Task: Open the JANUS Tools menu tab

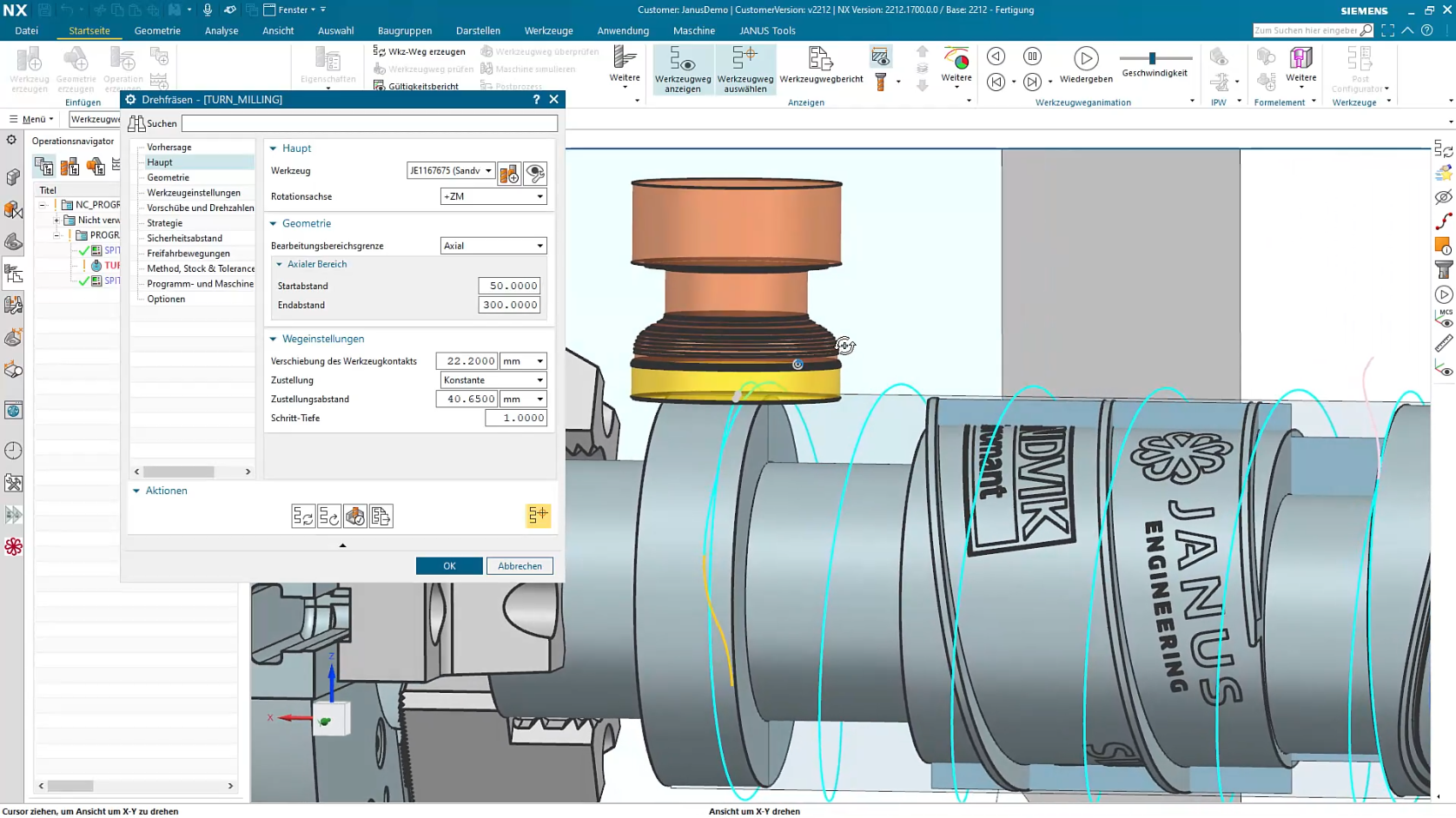Action: (767, 30)
